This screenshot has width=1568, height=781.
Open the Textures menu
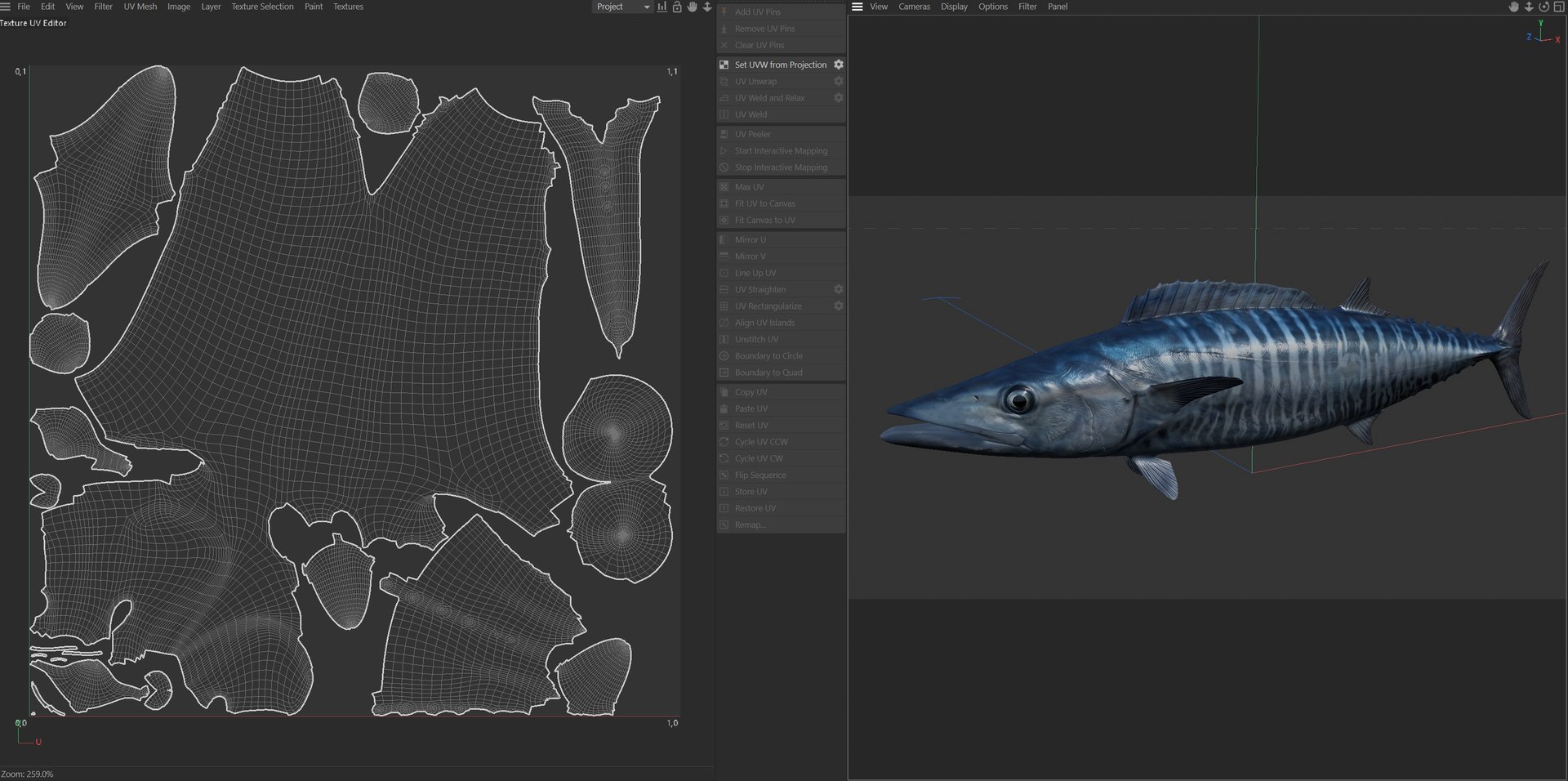[349, 7]
